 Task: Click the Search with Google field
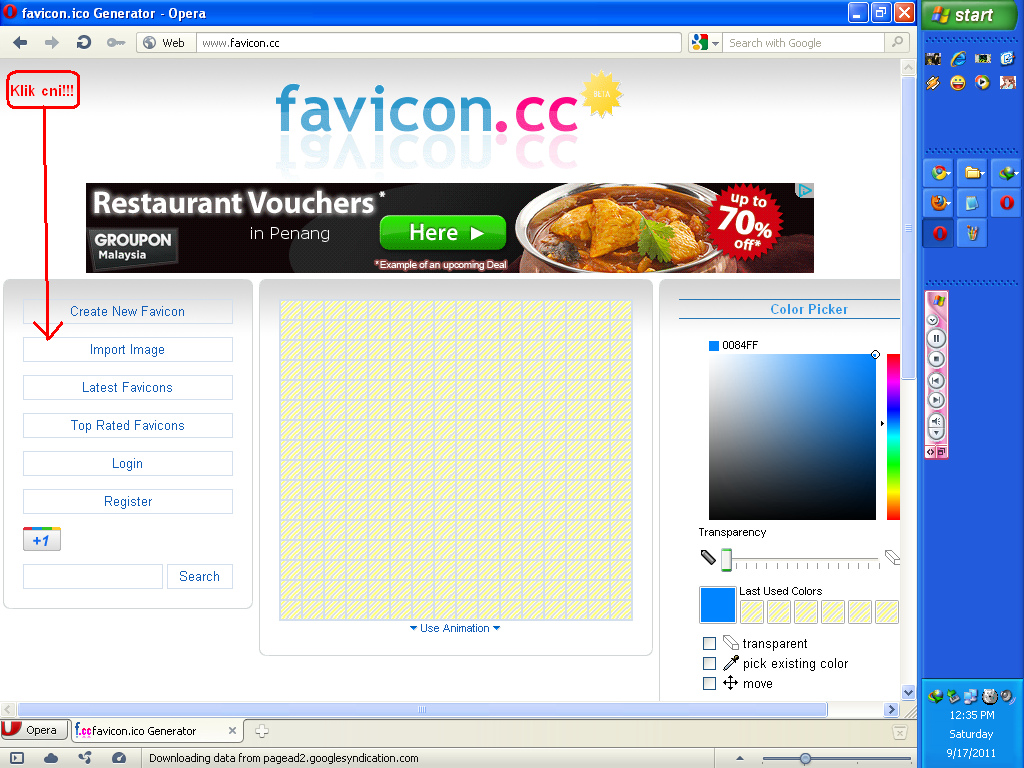click(x=803, y=43)
